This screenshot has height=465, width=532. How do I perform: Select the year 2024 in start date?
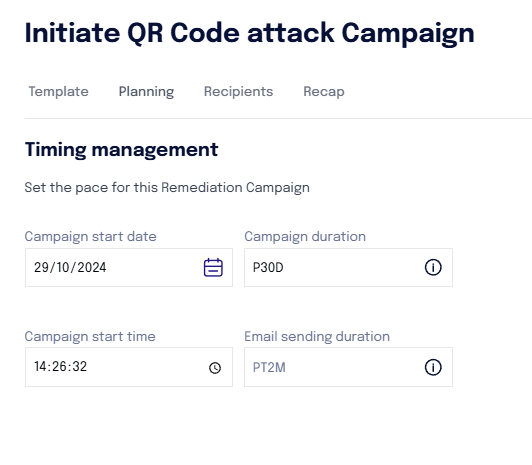click(x=92, y=268)
